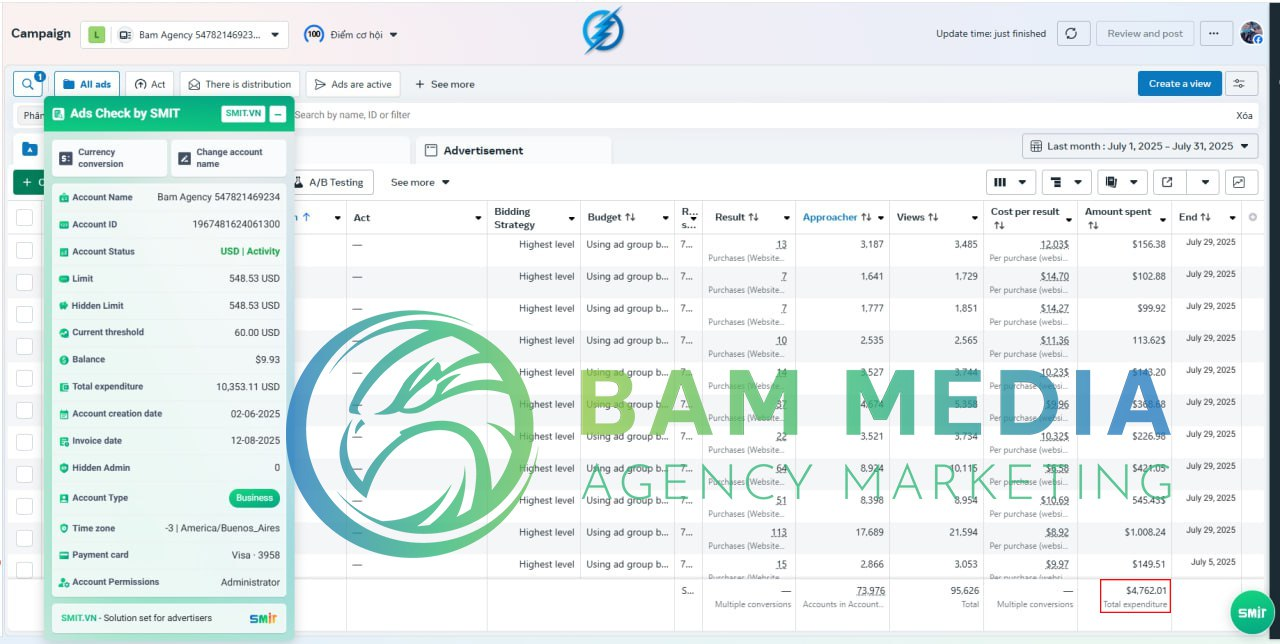Image resolution: width=1280 pixels, height=644 pixels.
Task: Check the row with 113.62$ spent
Action: pos(24,346)
